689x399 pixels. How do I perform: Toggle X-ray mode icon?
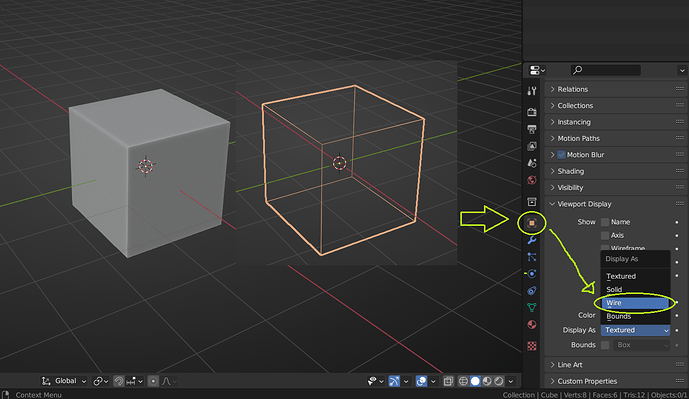click(x=448, y=381)
